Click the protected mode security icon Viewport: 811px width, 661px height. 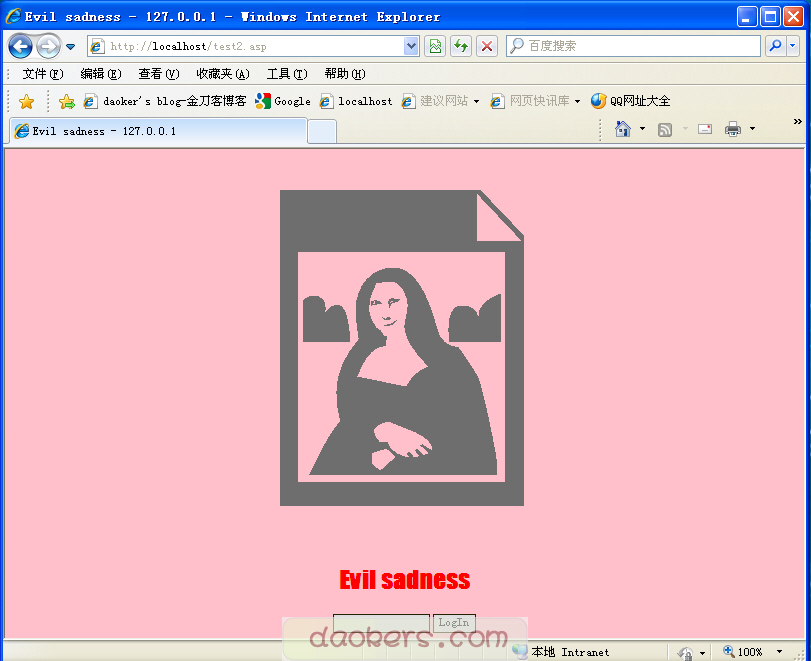[685, 653]
